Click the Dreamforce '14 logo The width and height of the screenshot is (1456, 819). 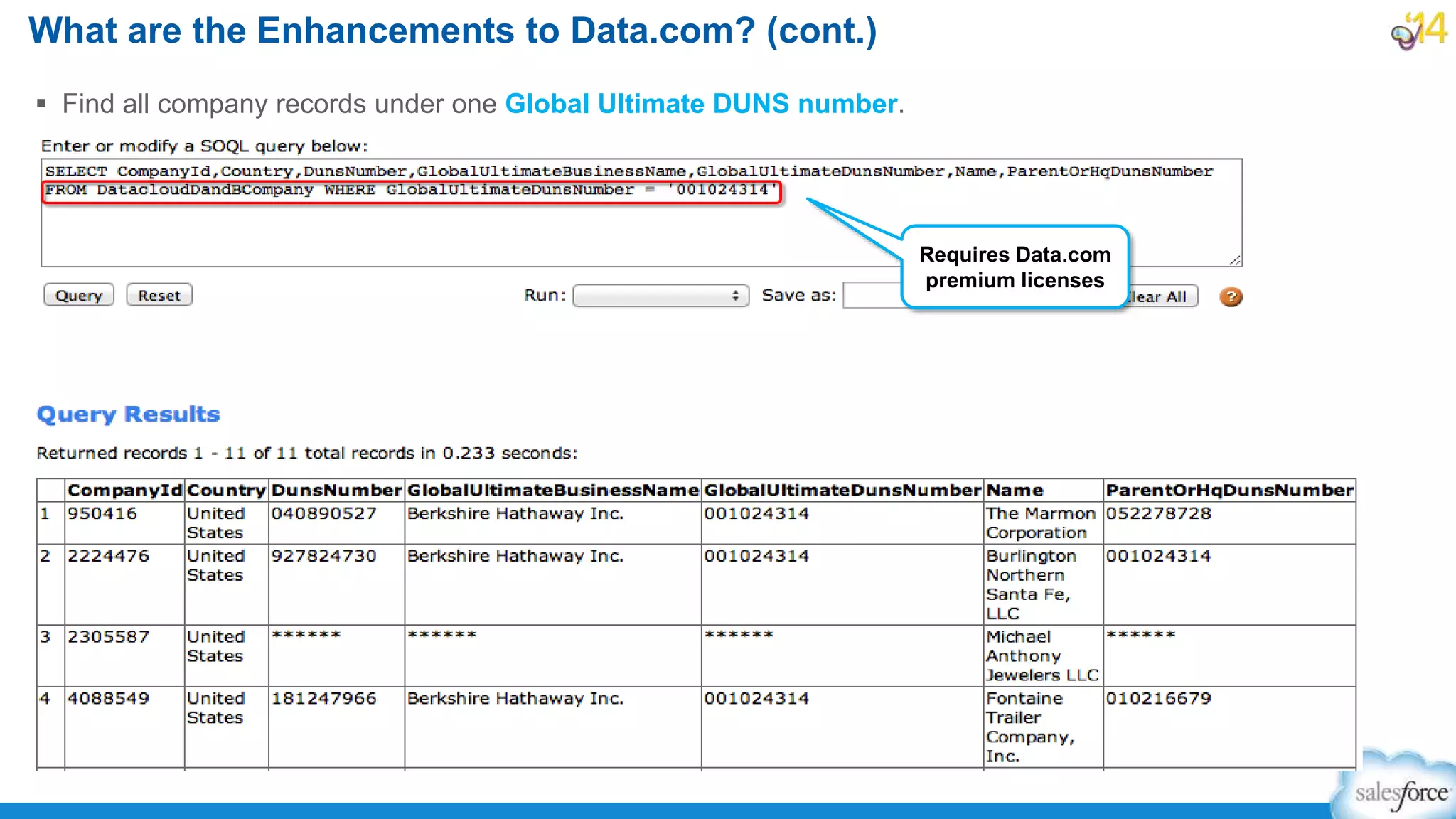point(1419,31)
